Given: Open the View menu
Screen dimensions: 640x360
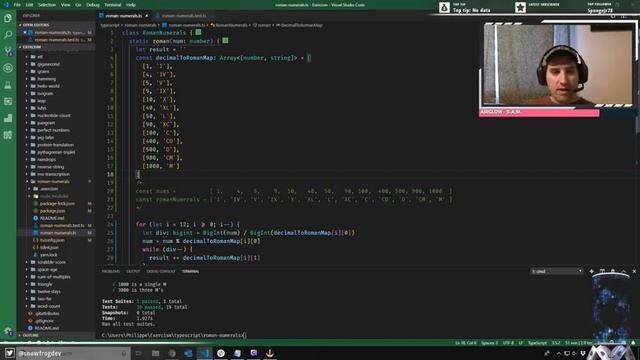Looking at the screenshot, I should pos(65,5).
